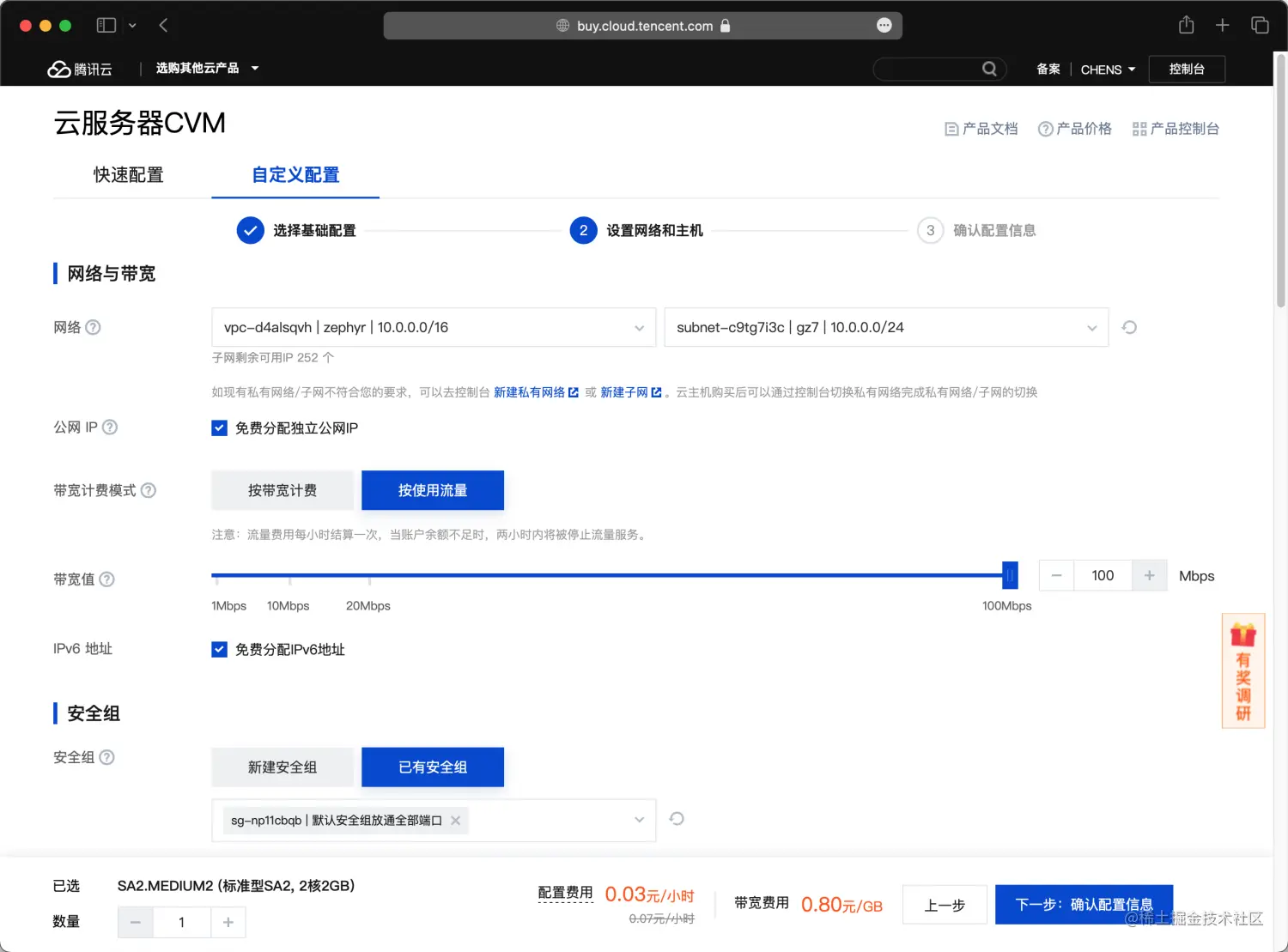Click the step 3 确认配置信息 circle

(x=931, y=230)
